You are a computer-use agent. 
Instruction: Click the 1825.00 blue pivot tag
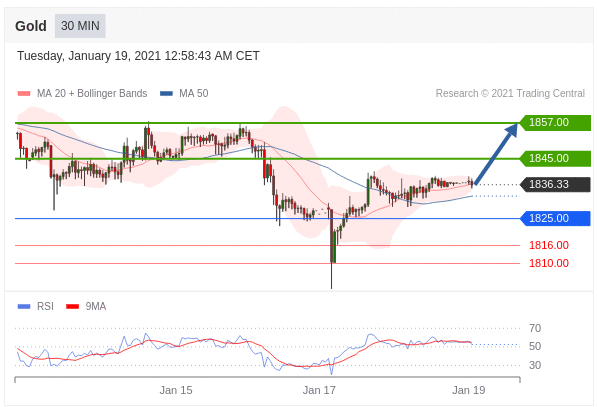pos(555,219)
